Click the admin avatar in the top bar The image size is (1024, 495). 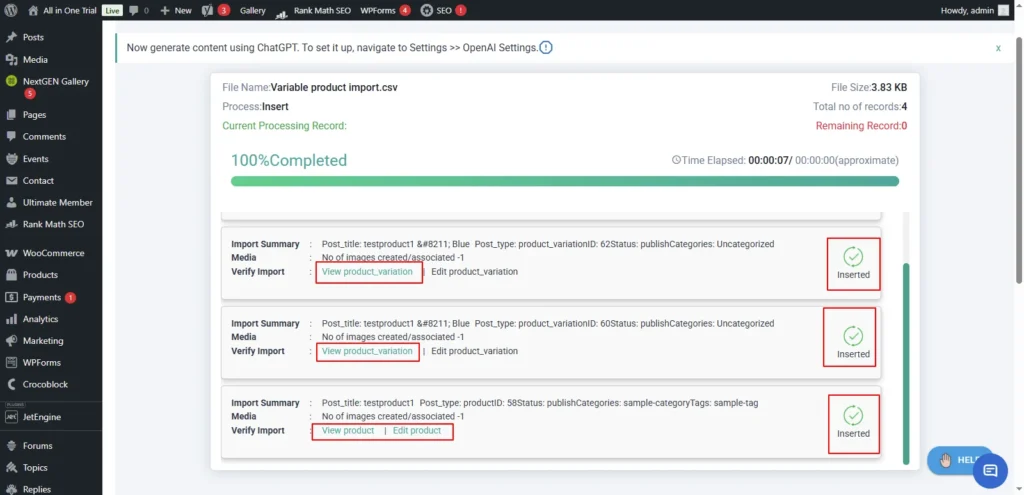tap(1004, 10)
